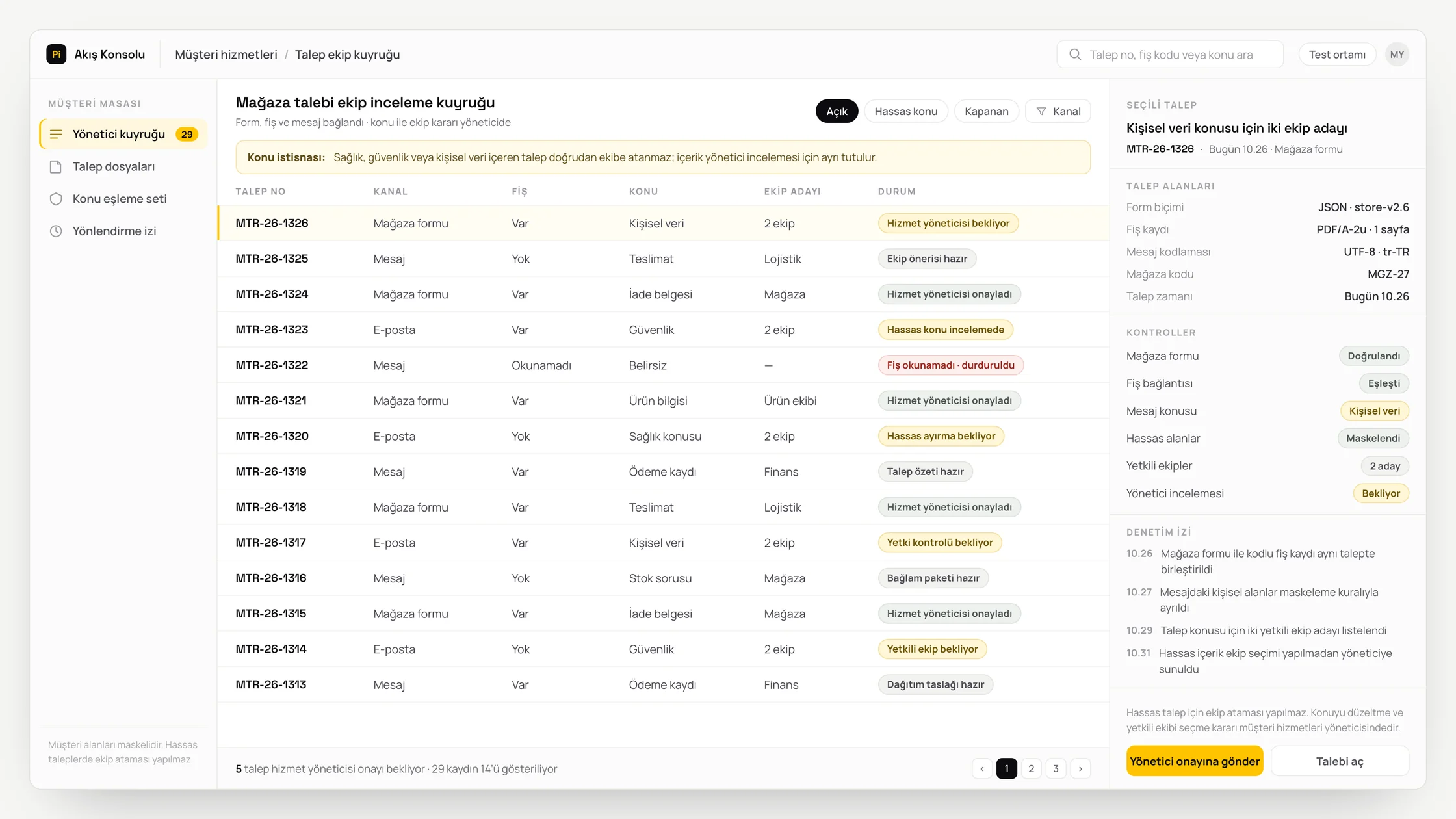Screen dimensions: 1456x819
Task: Click the 2 aday badge
Action: 1384,466
